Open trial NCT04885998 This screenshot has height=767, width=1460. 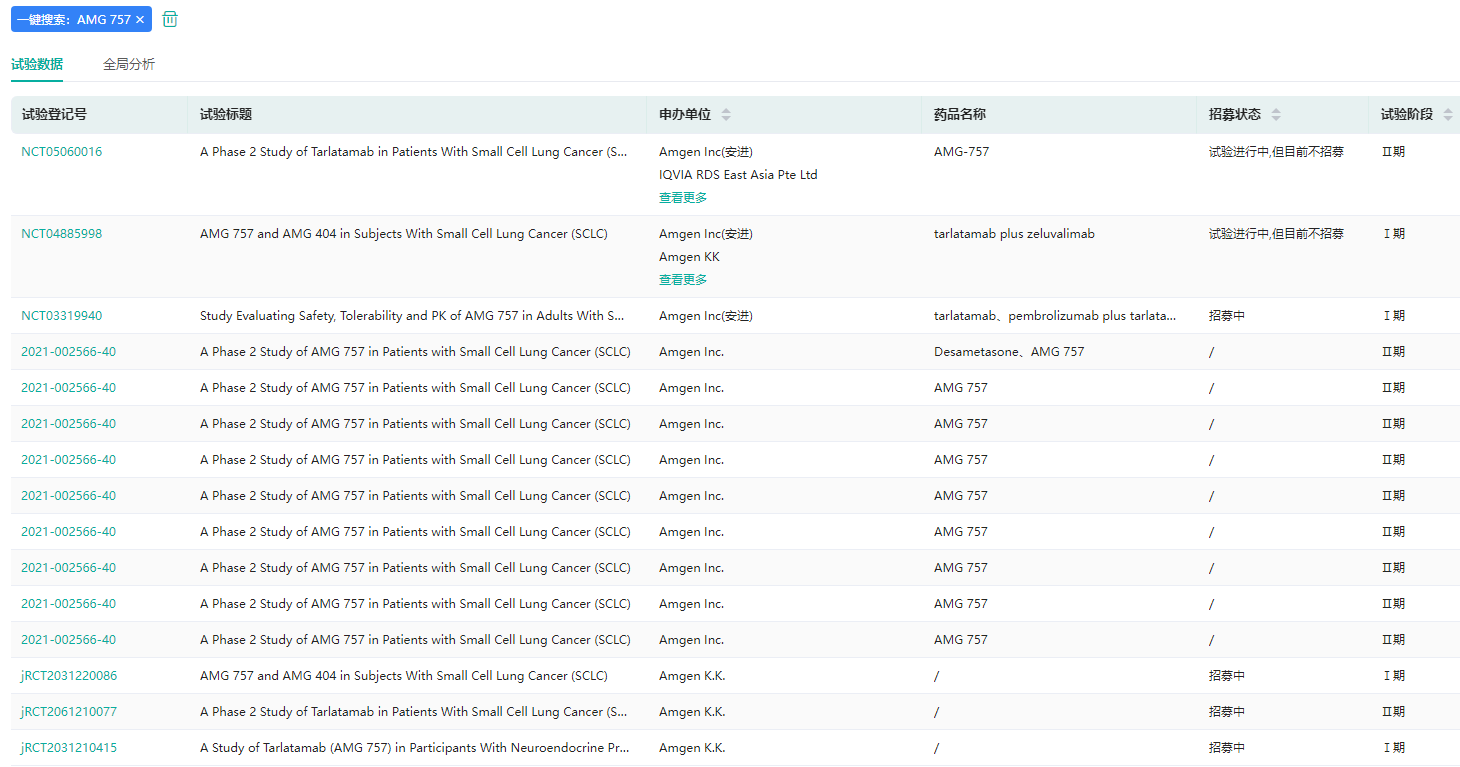[62, 234]
